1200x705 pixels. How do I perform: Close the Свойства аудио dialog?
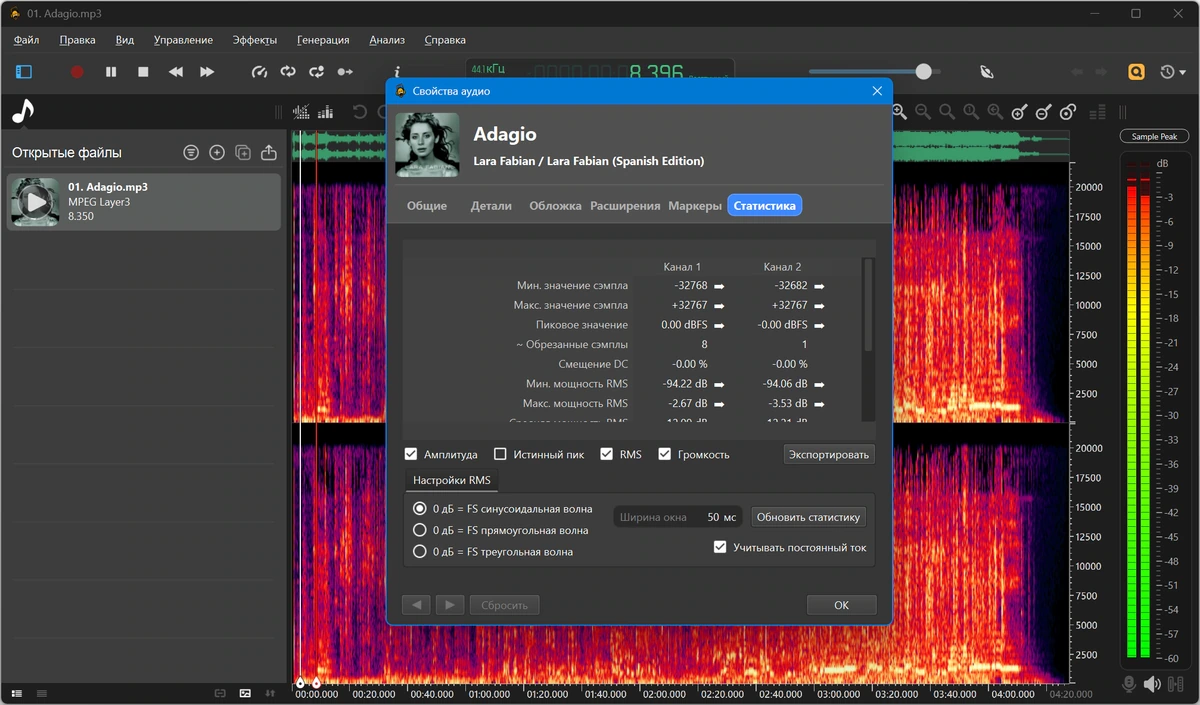pos(877,91)
